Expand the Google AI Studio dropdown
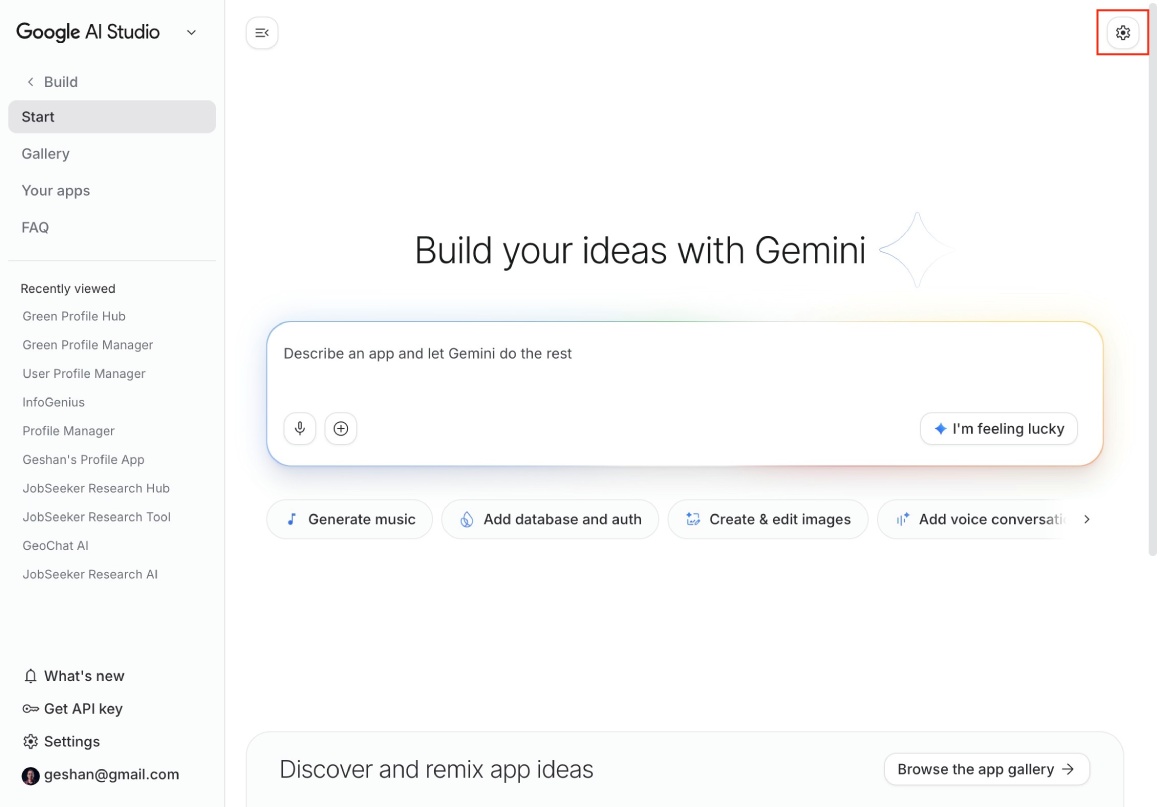This screenshot has height=807, width=1160. coord(190,32)
